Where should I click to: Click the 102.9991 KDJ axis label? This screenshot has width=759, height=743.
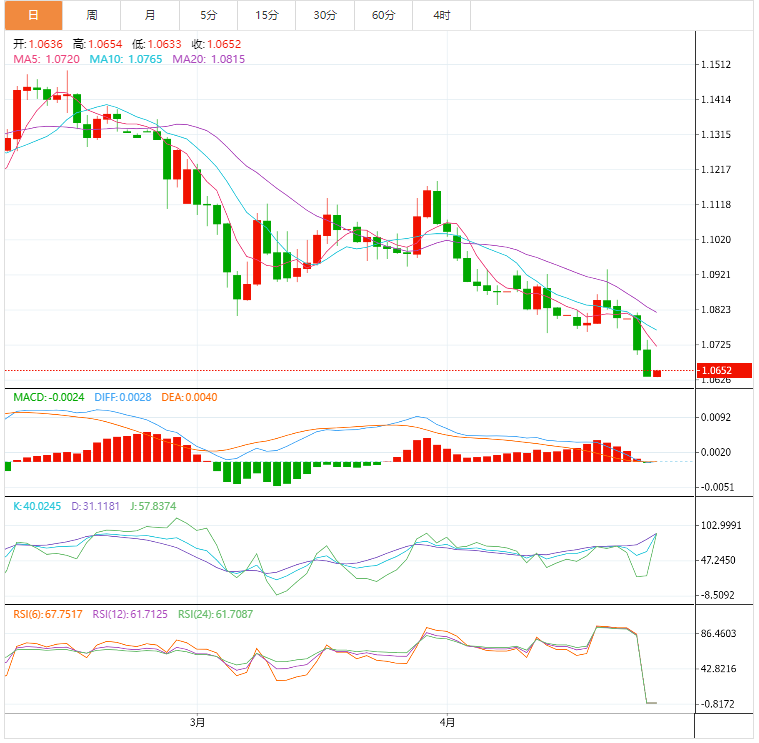(x=721, y=525)
